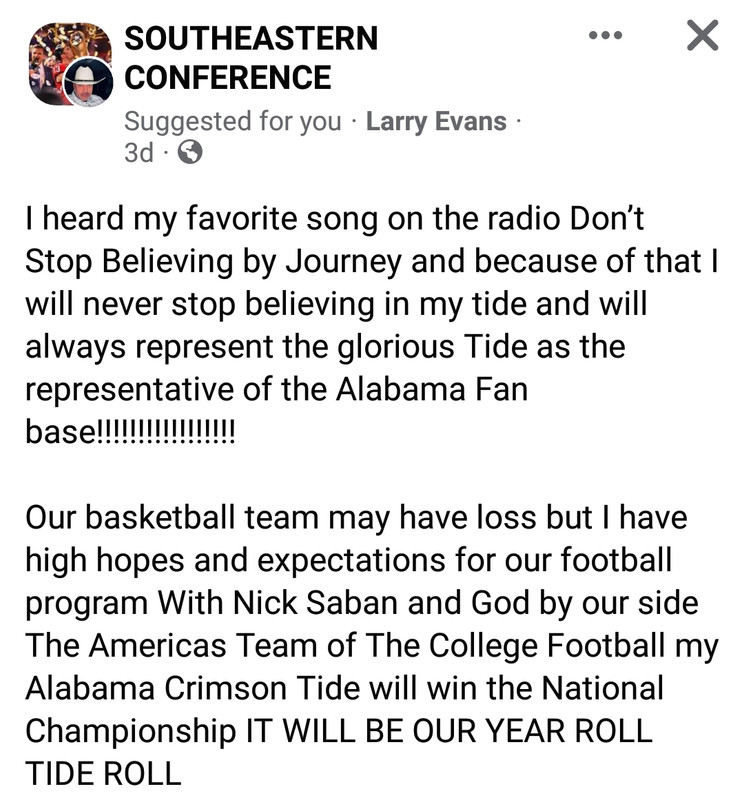
Task: Click the line 'Alabama Crimson Tide will win'
Action: pos(344,688)
